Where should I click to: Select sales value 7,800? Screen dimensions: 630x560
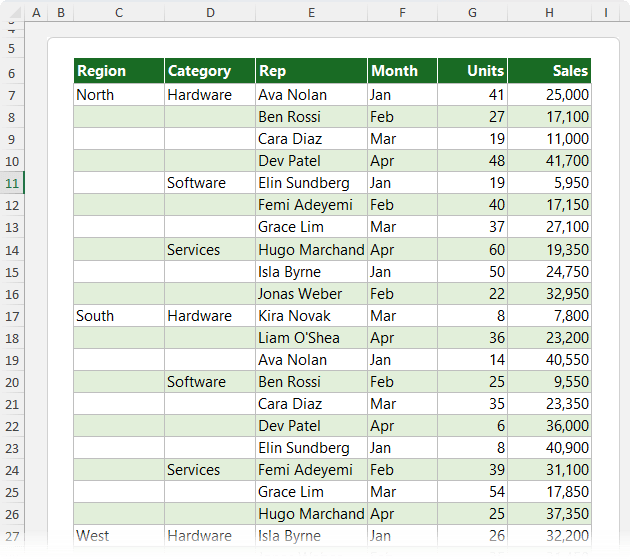tap(550, 316)
